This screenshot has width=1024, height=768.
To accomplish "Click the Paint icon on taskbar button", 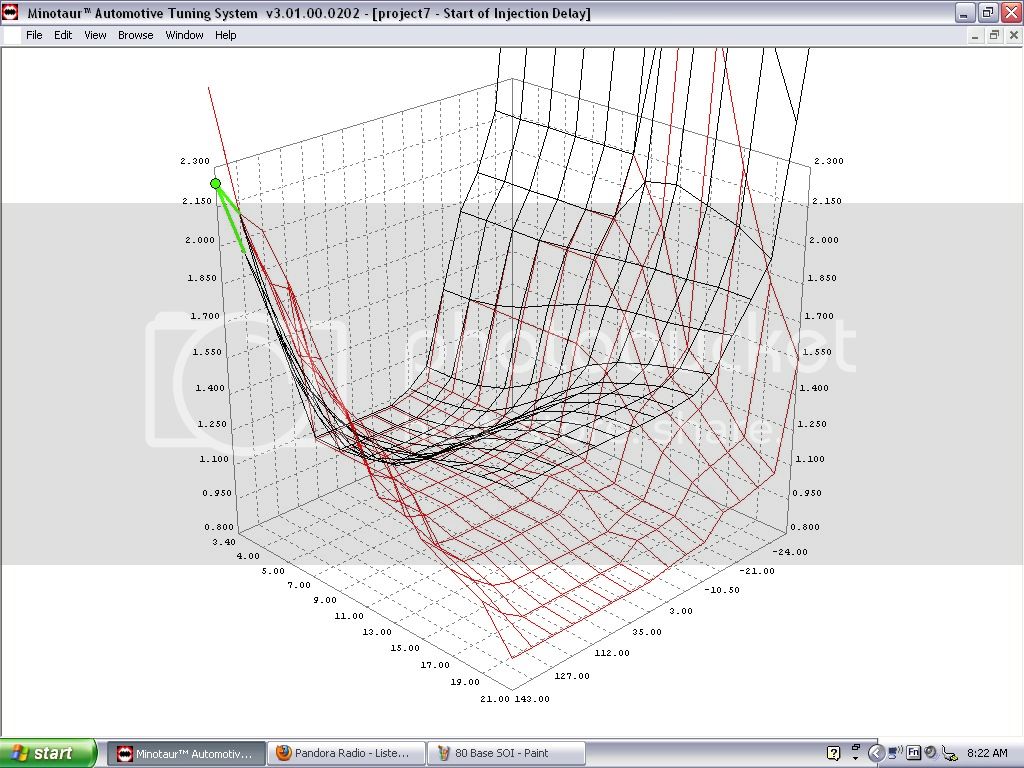I will tap(443, 753).
